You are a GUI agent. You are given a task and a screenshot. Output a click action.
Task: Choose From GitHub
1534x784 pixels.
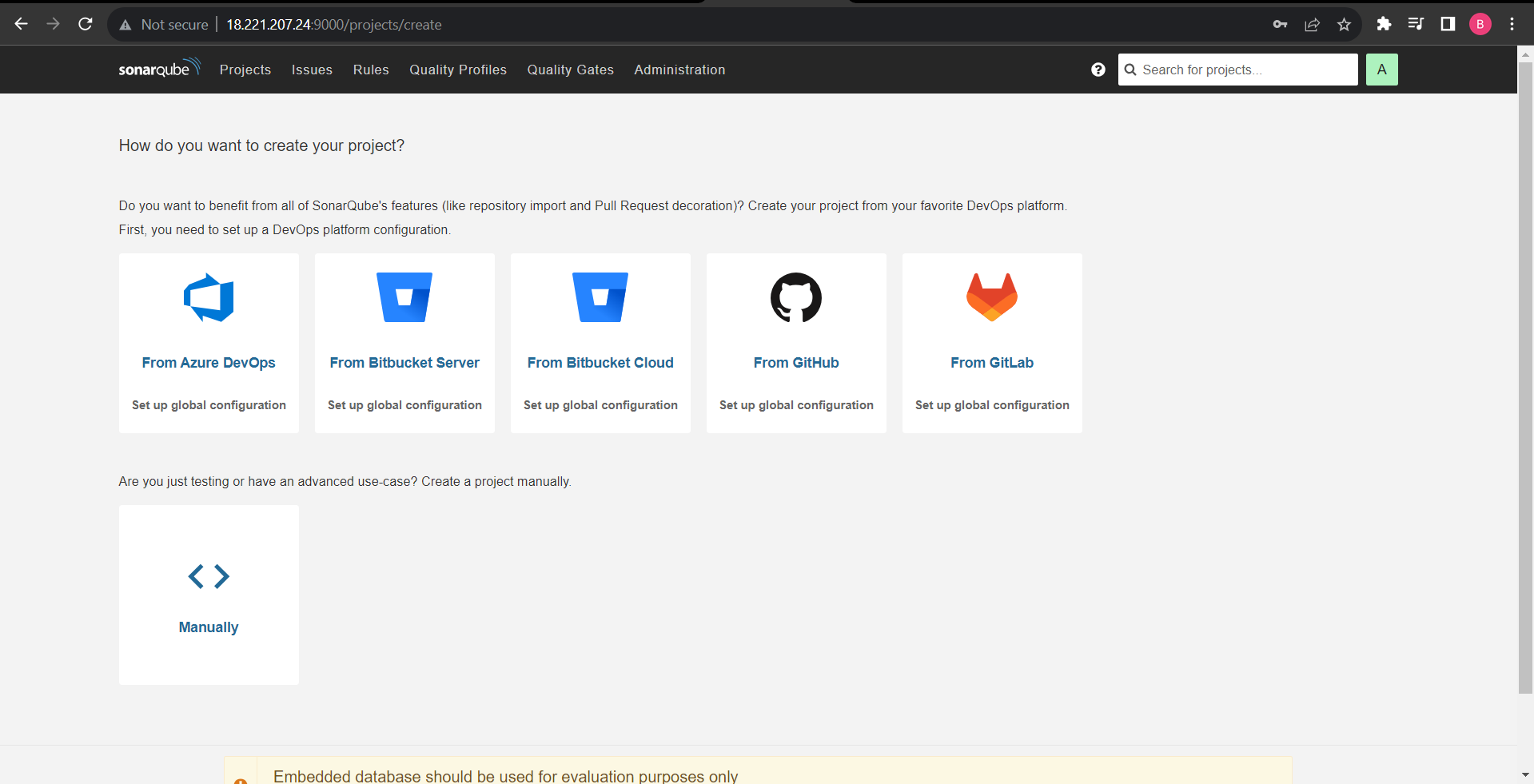[796, 363]
